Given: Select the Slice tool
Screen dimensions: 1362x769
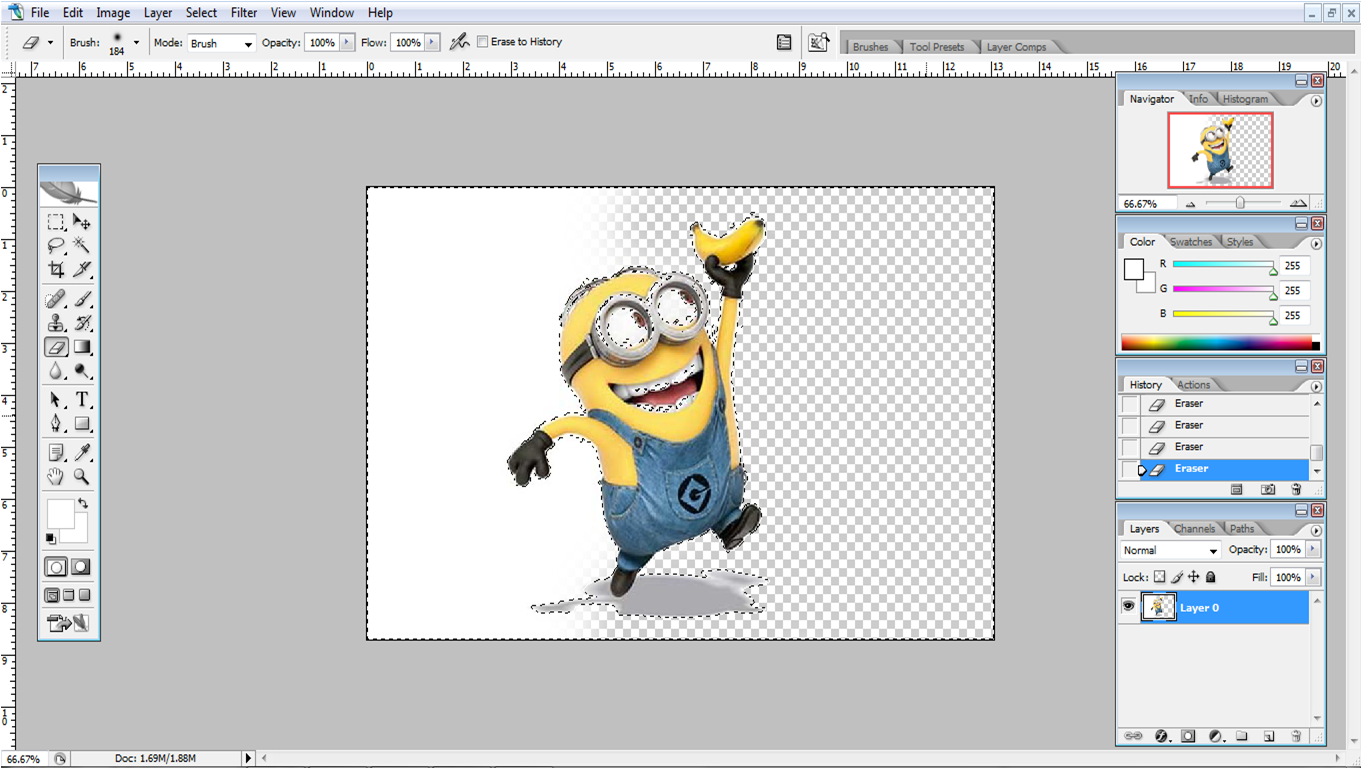Looking at the screenshot, I should point(82,270).
